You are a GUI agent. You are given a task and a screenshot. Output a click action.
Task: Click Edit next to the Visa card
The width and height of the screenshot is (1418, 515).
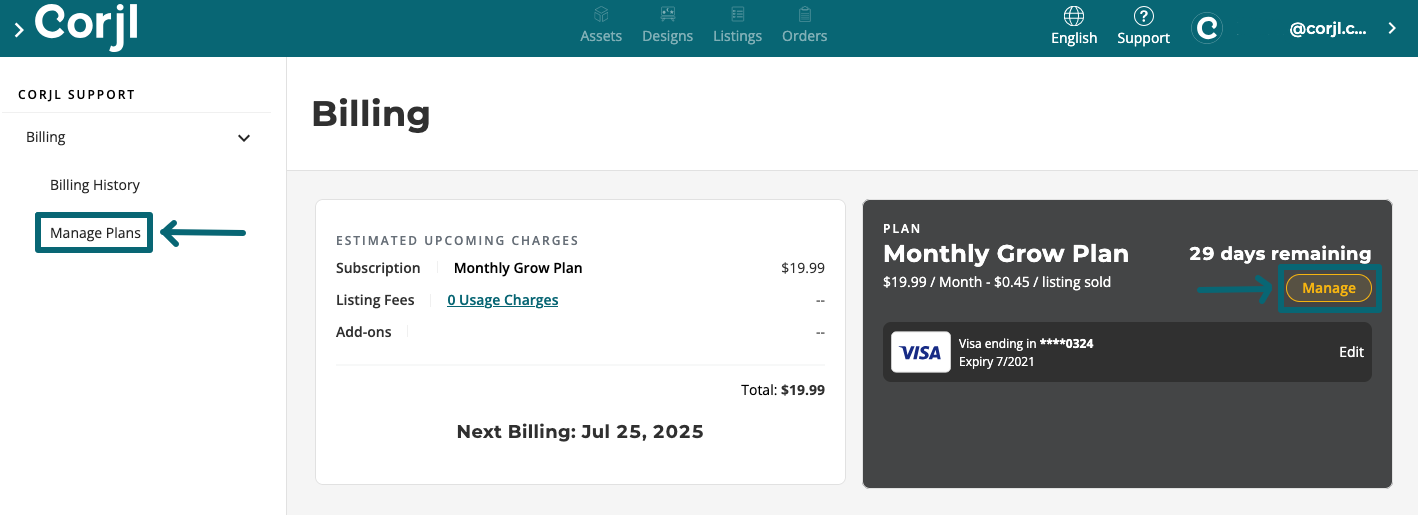point(1351,352)
